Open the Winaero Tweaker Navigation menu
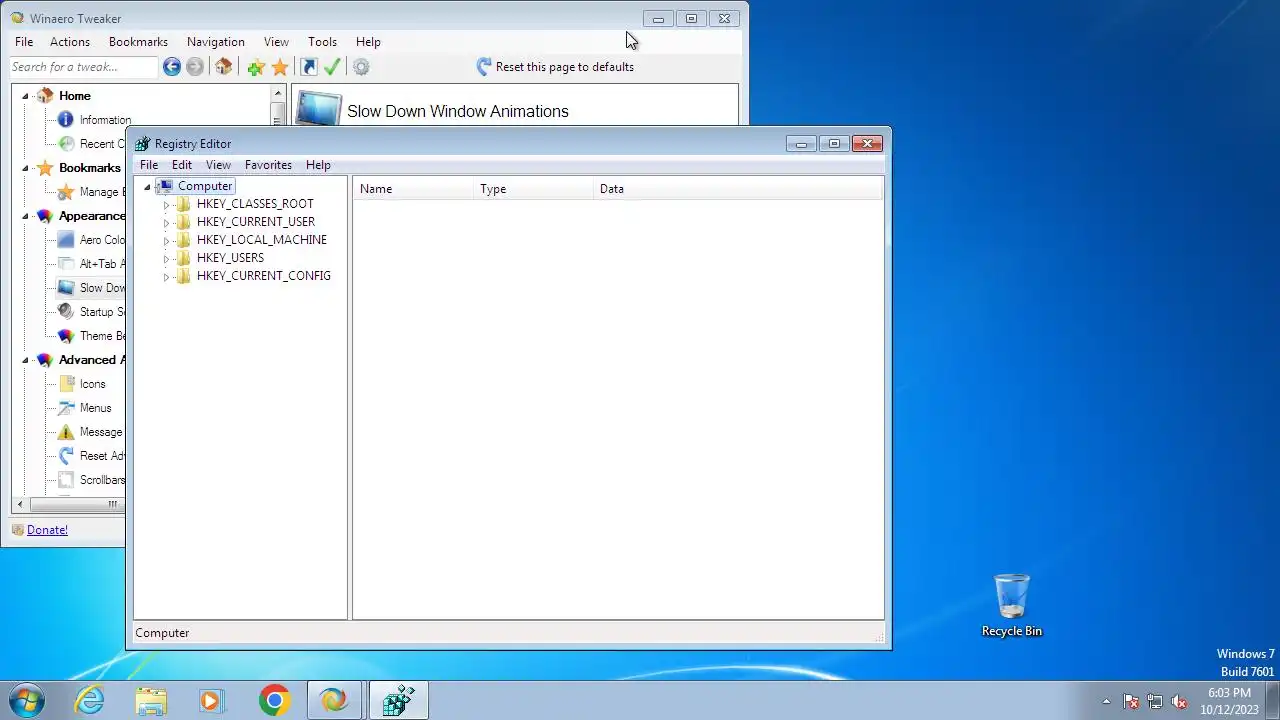 (216, 42)
